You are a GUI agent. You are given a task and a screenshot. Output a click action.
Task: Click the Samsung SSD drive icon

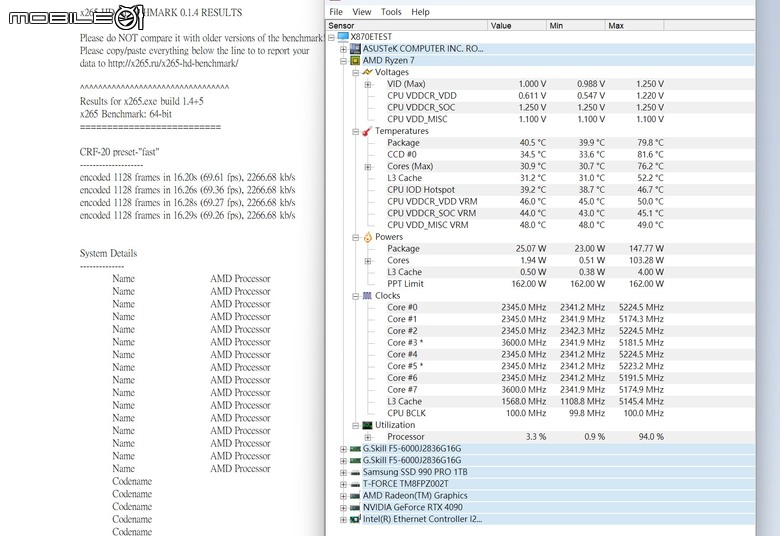point(355,472)
